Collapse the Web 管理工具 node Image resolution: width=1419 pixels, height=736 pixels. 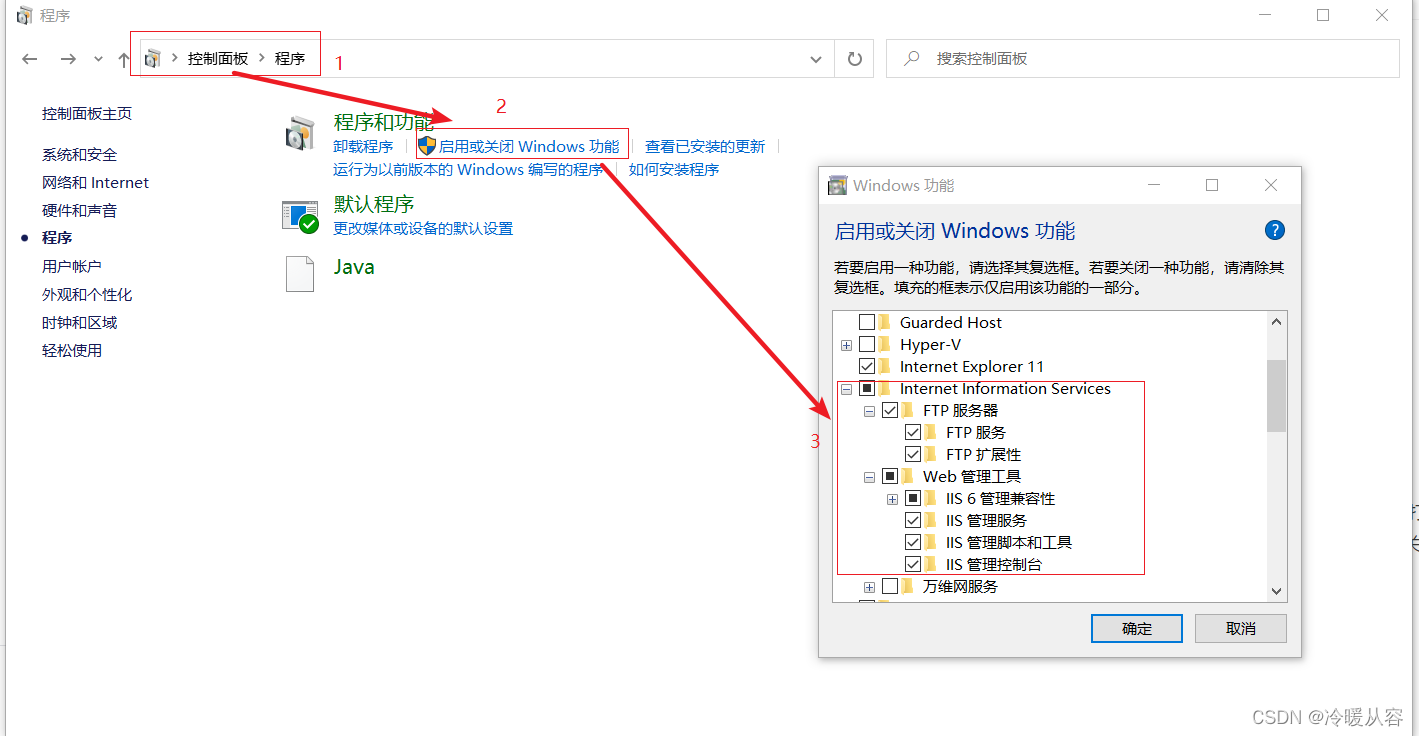coord(869,477)
